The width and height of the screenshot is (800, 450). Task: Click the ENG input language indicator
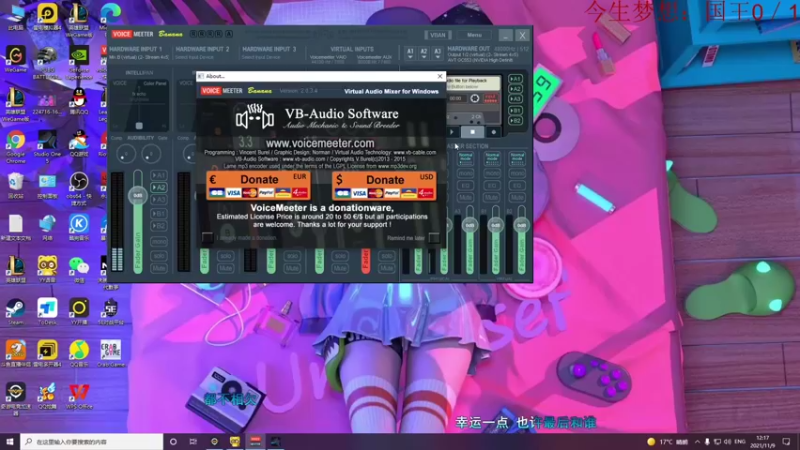740,441
